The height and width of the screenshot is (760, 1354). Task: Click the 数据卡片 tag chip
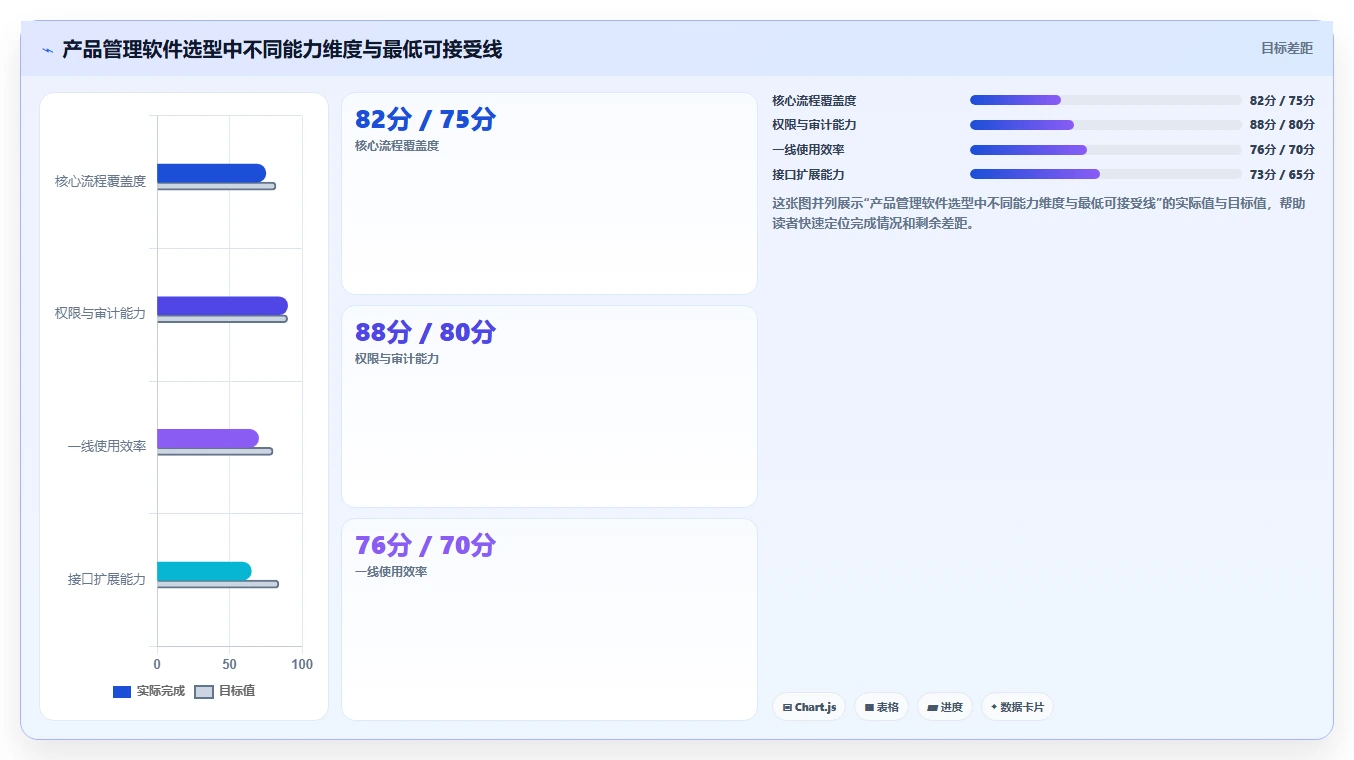pos(1017,707)
